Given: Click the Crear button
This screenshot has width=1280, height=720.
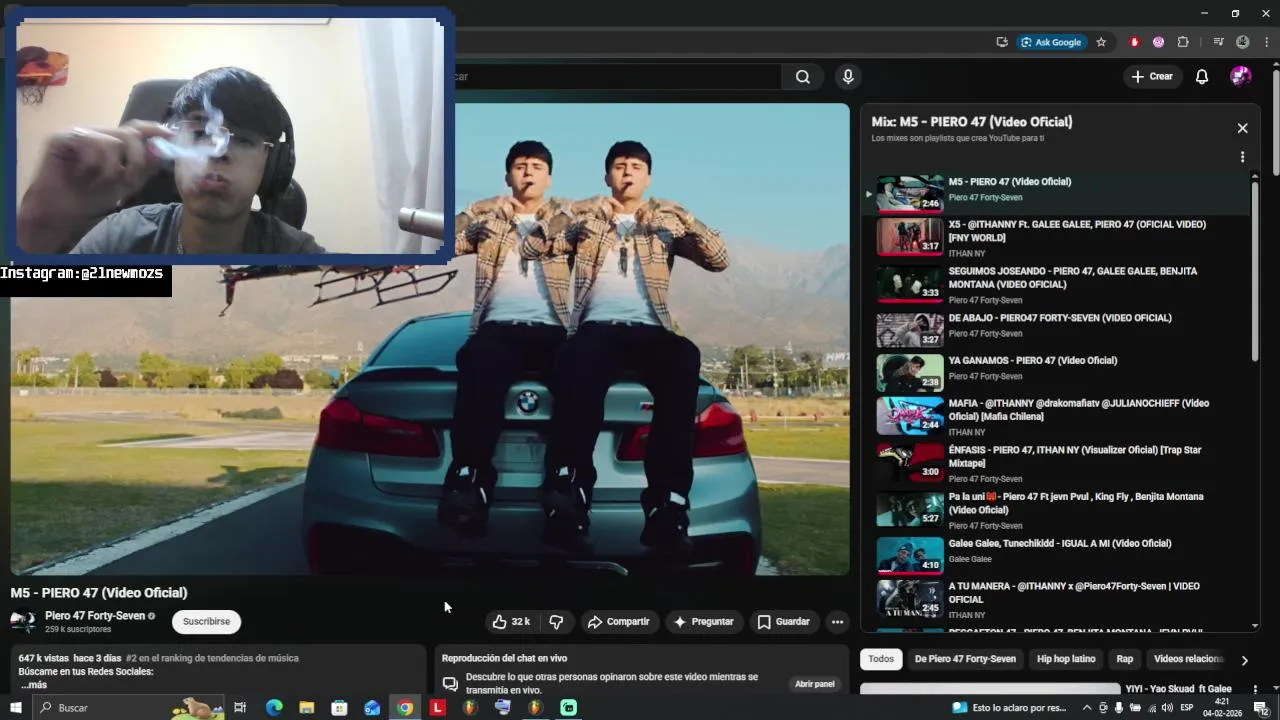Looking at the screenshot, I should 1152,77.
